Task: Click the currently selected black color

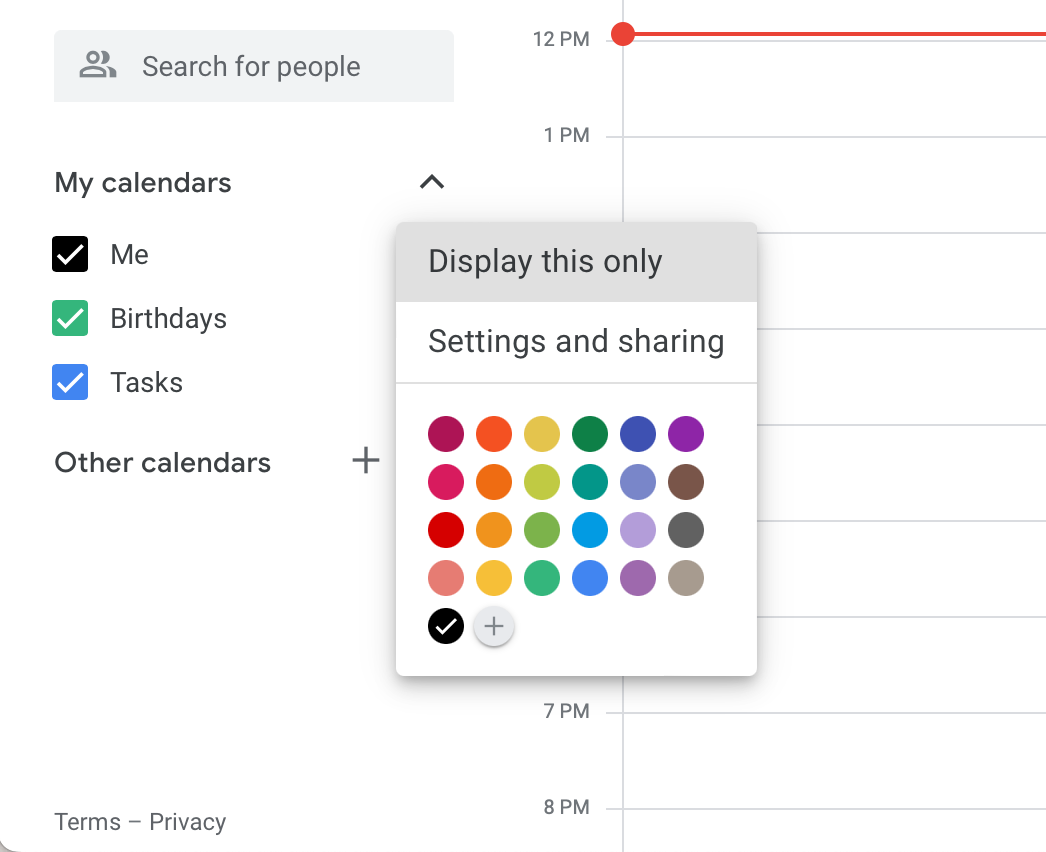Action: [446, 626]
